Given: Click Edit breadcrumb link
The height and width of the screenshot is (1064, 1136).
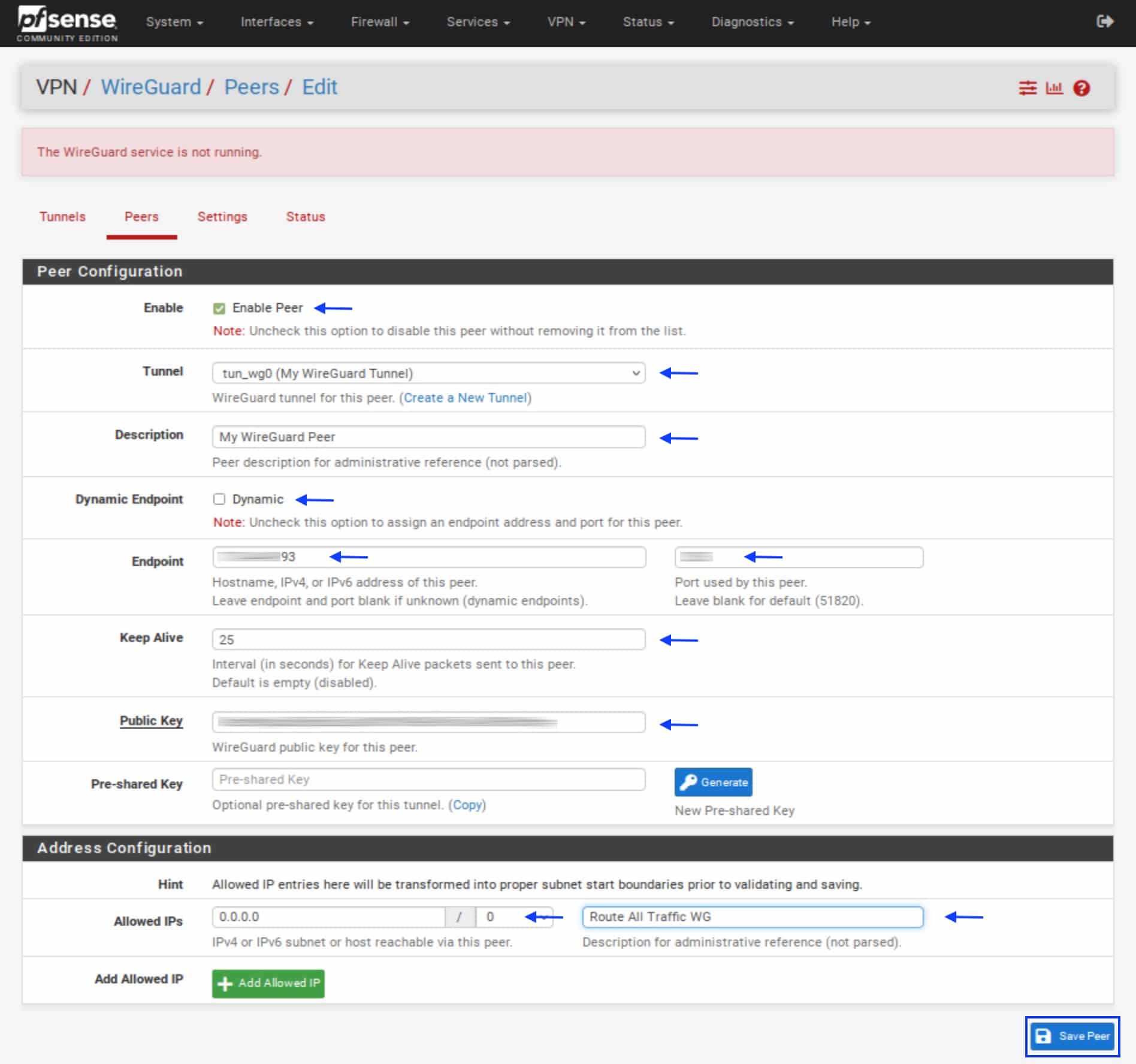Looking at the screenshot, I should 319,87.
